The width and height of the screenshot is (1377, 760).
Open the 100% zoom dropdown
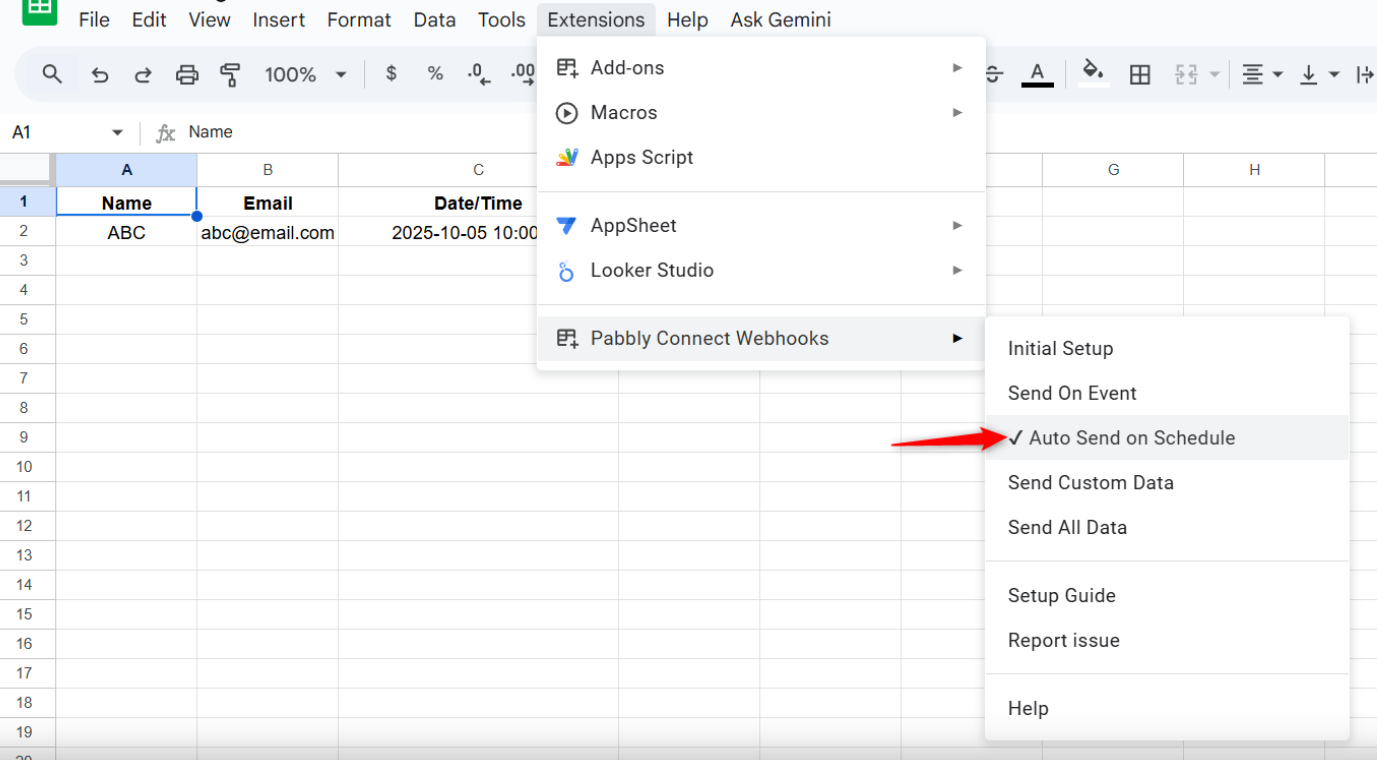[305, 74]
